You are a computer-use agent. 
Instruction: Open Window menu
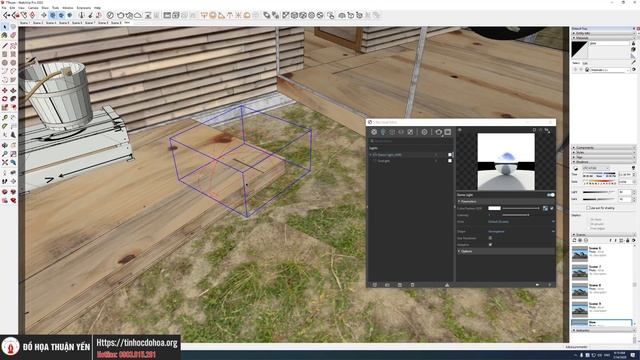[x=68, y=8]
